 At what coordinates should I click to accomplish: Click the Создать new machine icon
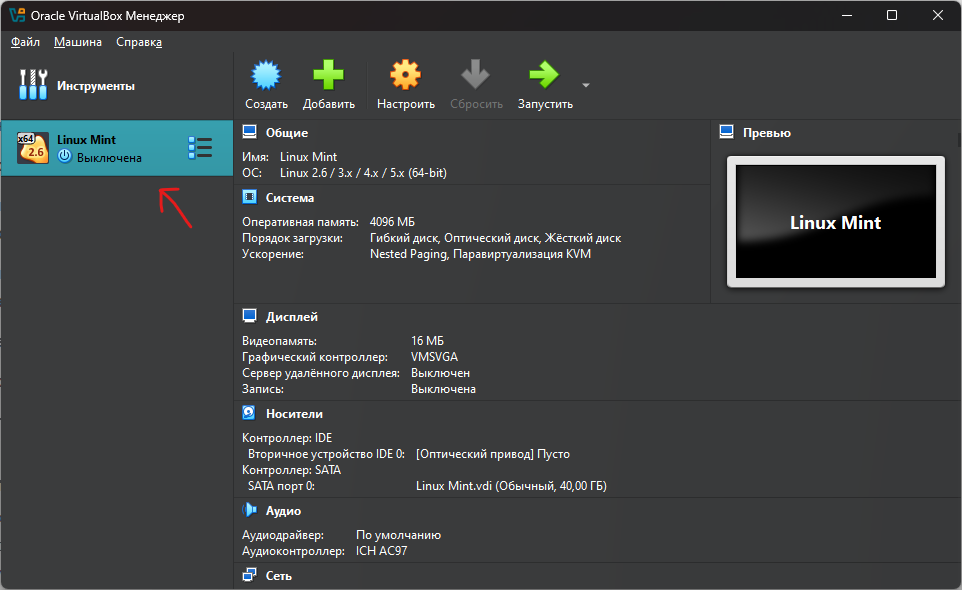[266, 75]
